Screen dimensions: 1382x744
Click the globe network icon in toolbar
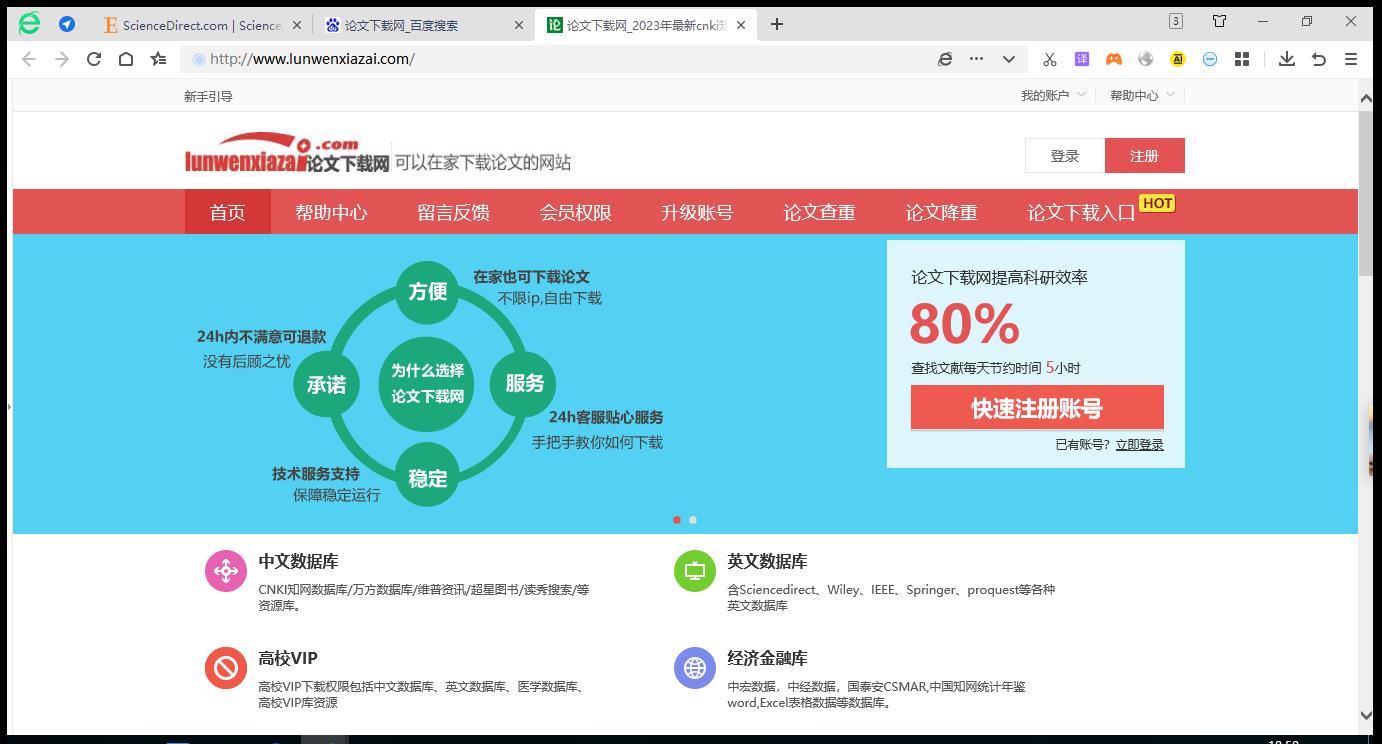1145,59
